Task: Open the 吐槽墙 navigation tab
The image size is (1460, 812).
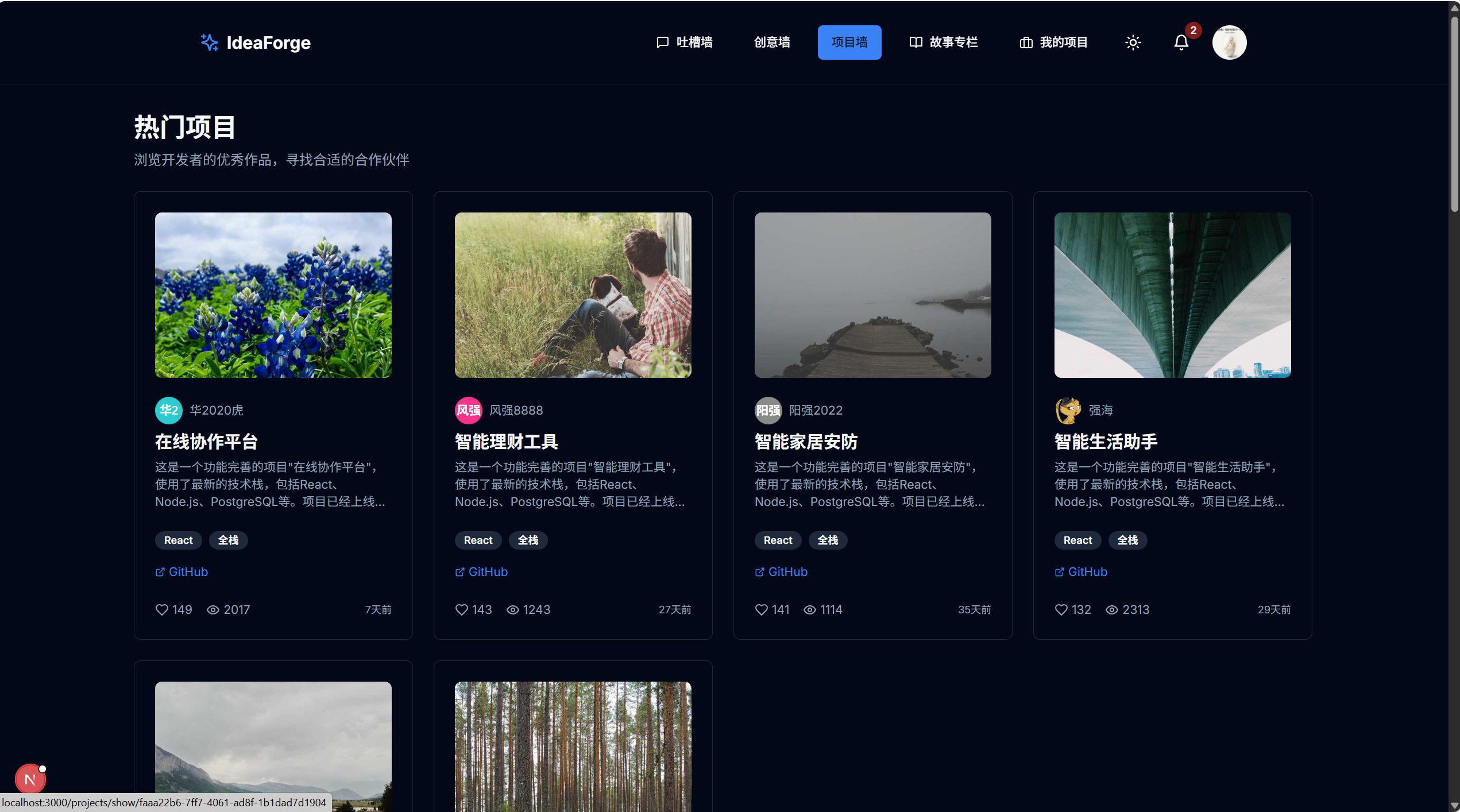Action: (x=685, y=42)
